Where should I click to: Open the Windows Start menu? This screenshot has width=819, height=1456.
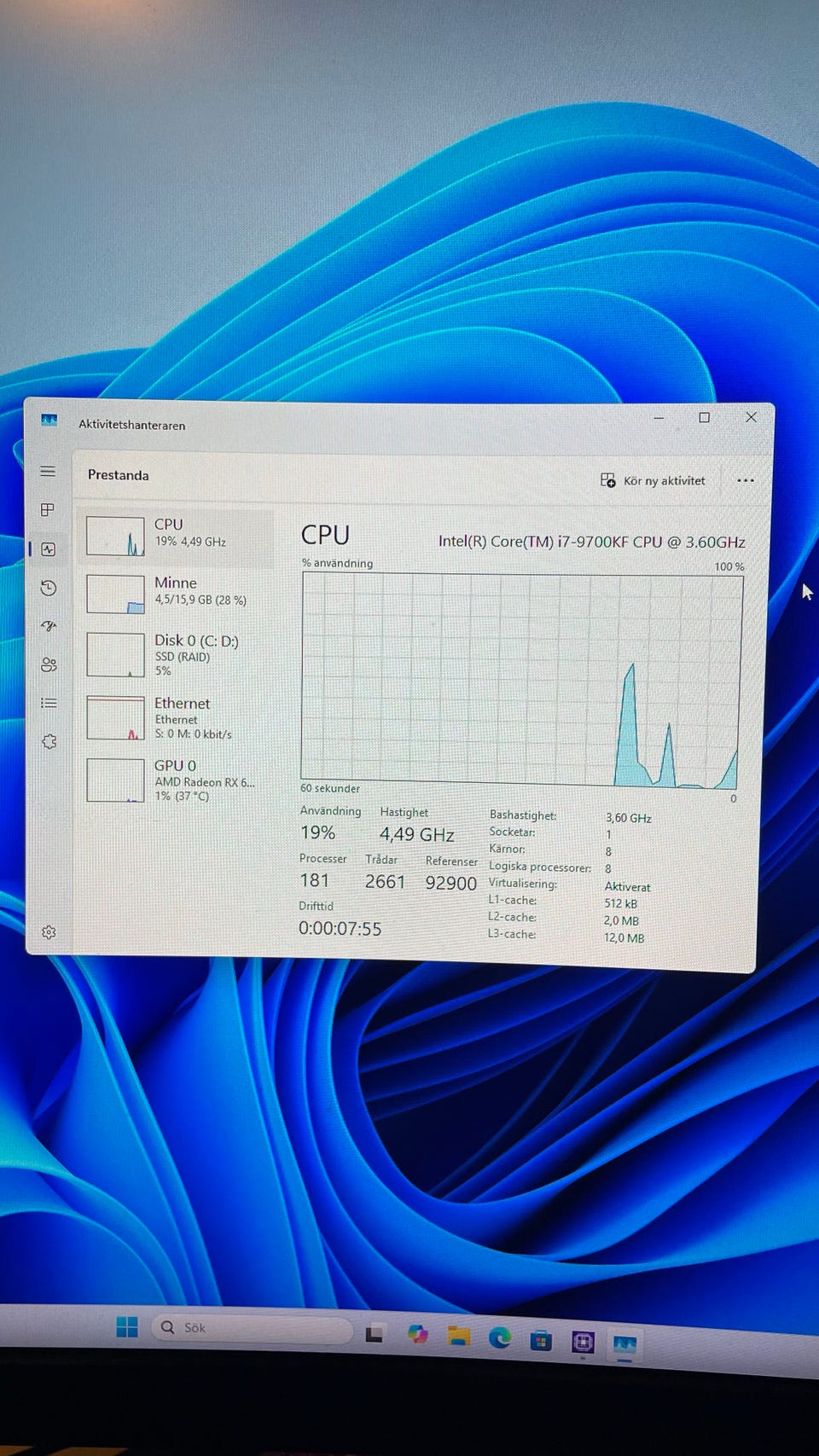point(127,1327)
